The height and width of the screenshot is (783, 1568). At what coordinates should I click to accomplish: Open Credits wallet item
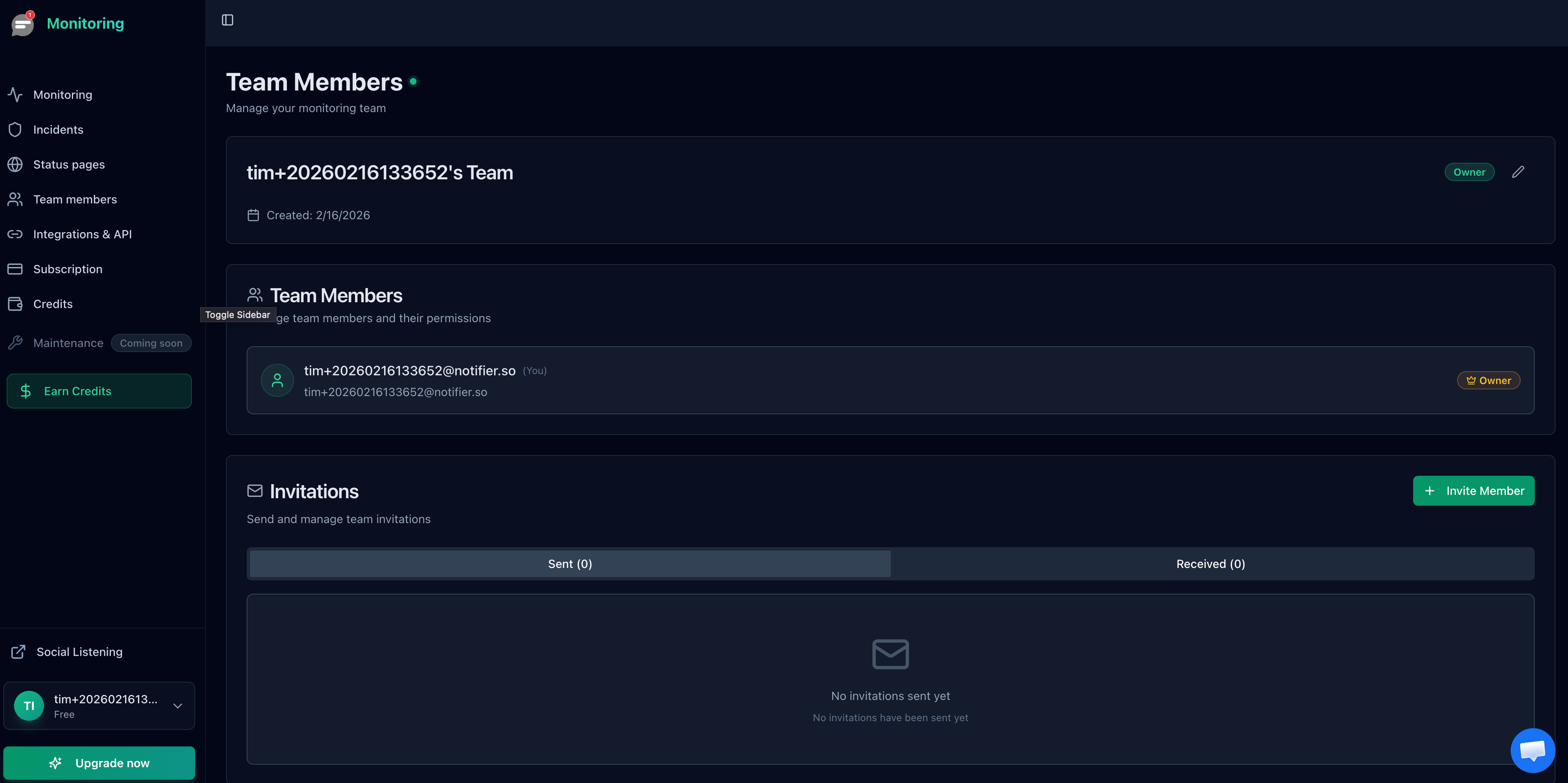52,304
